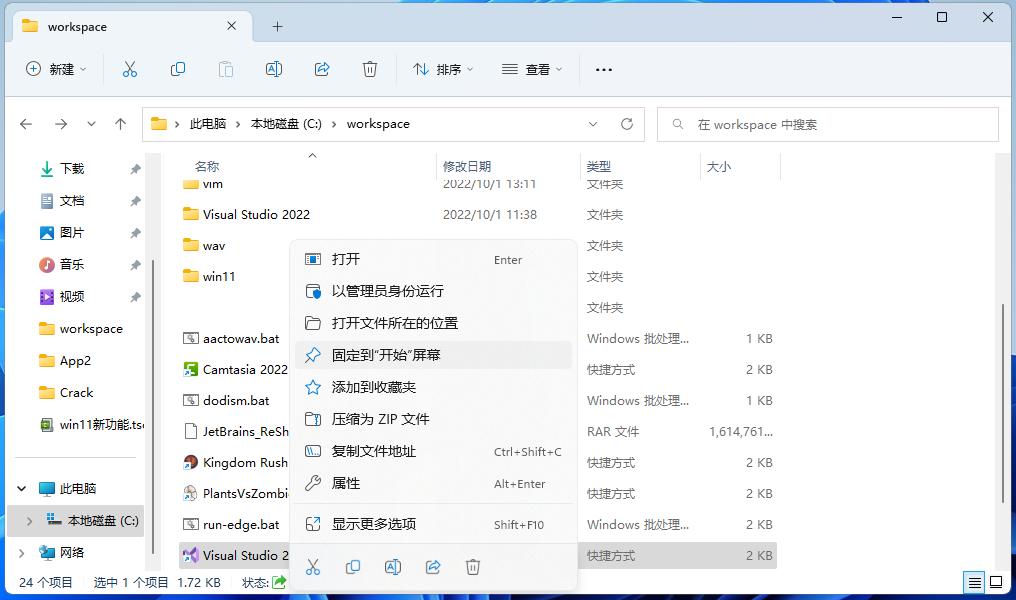Screen dimensions: 1016x600
Task: Click 此电脑 in the breadcrumb path
Action: coord(207,123)
